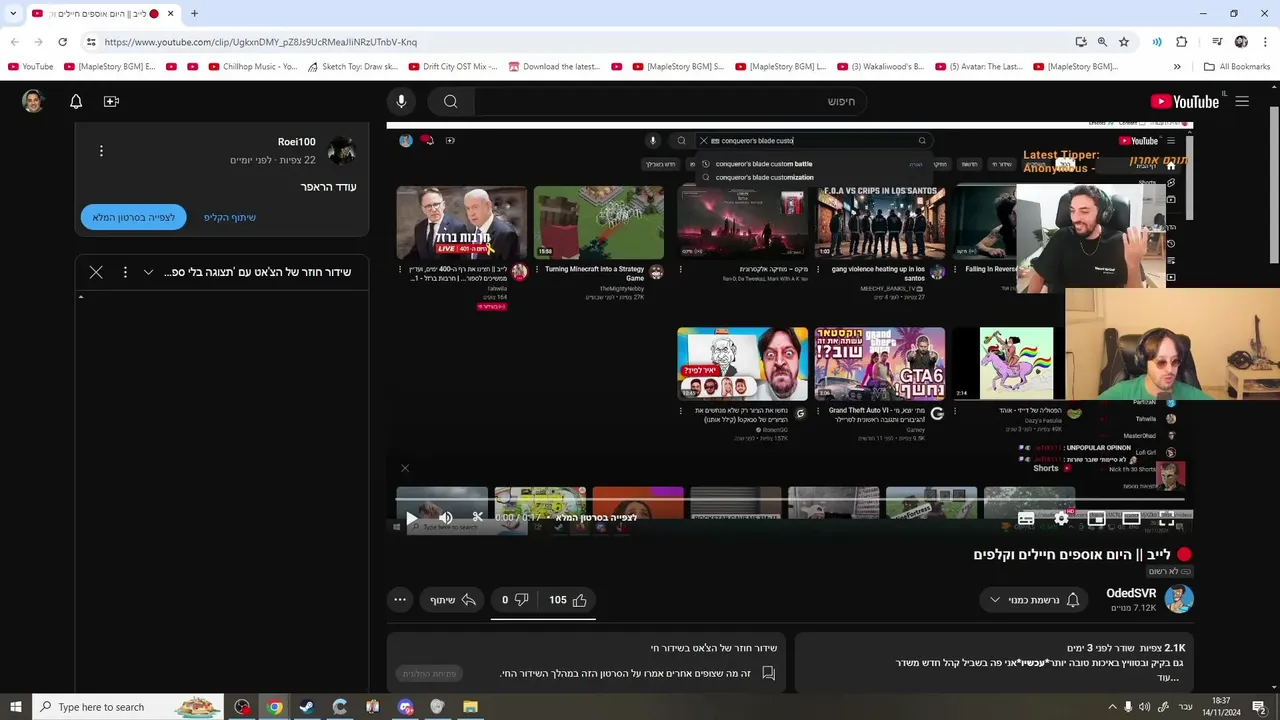Open the YouTube guide hamburger menu
This screenshot has height=720, width=1280.
[1242, 101]
